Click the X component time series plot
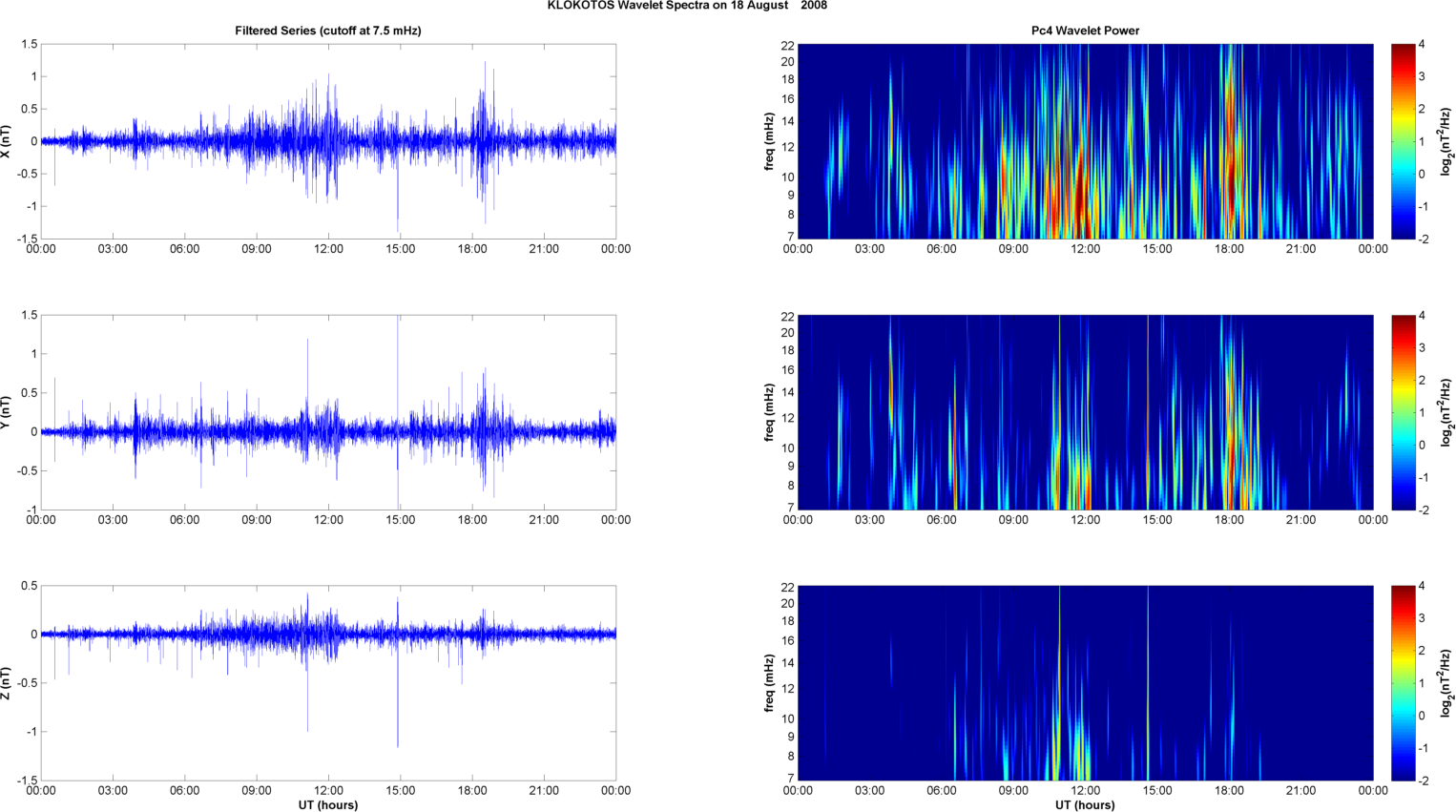The height and width of the screenshot is (812, 1456). click(x=327, y=141)
